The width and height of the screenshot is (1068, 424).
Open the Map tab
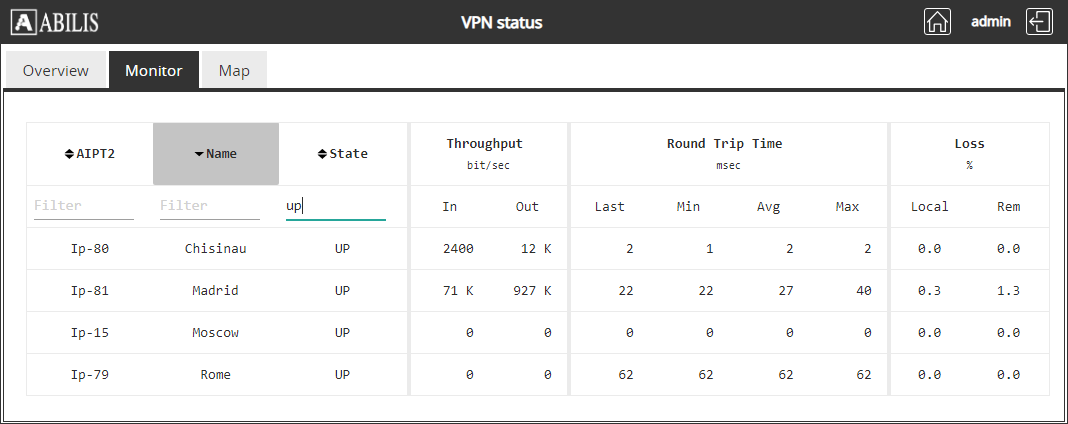[234, 71]
